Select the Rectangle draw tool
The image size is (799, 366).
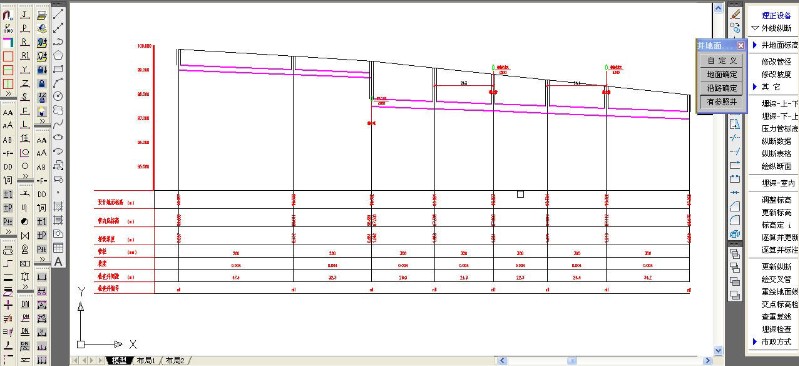tap(59, 69)
